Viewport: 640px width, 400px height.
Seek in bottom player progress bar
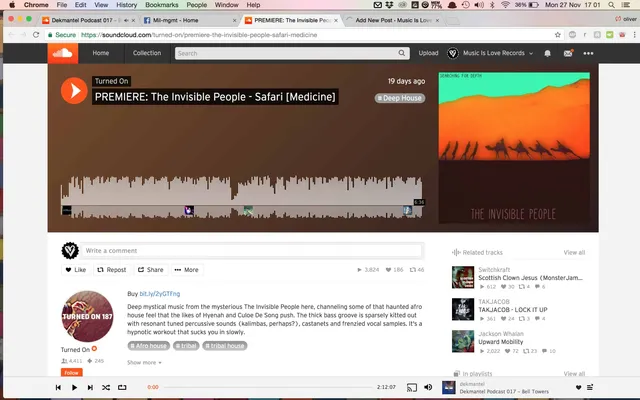(268, 387)
